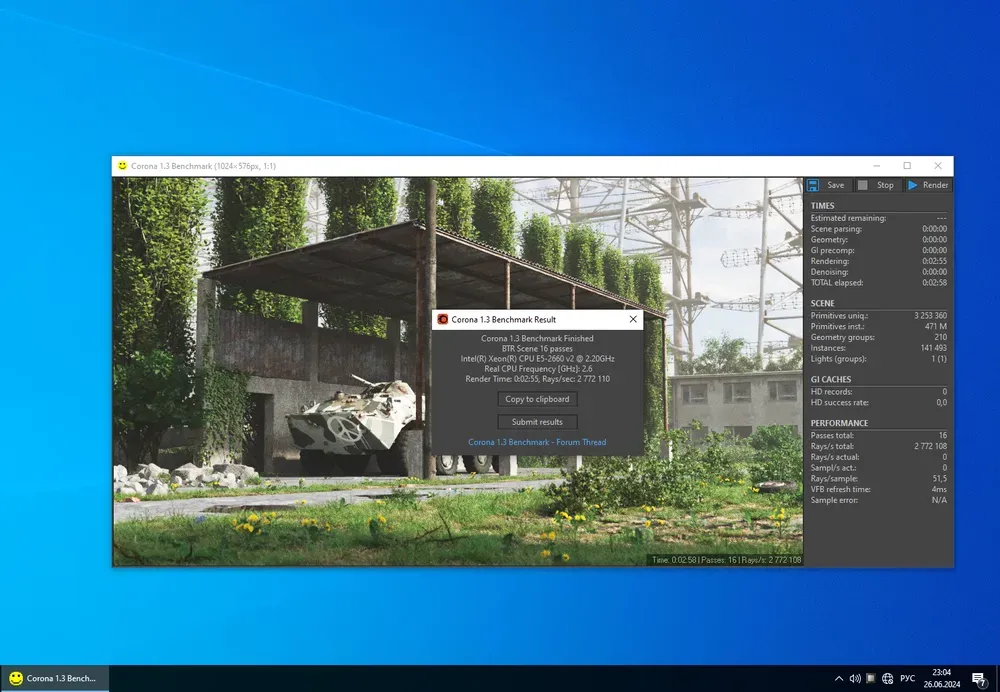The image size is (1000, 692).
Task: Click the Save button with floppy disk icon
Action: coord(826,185)
